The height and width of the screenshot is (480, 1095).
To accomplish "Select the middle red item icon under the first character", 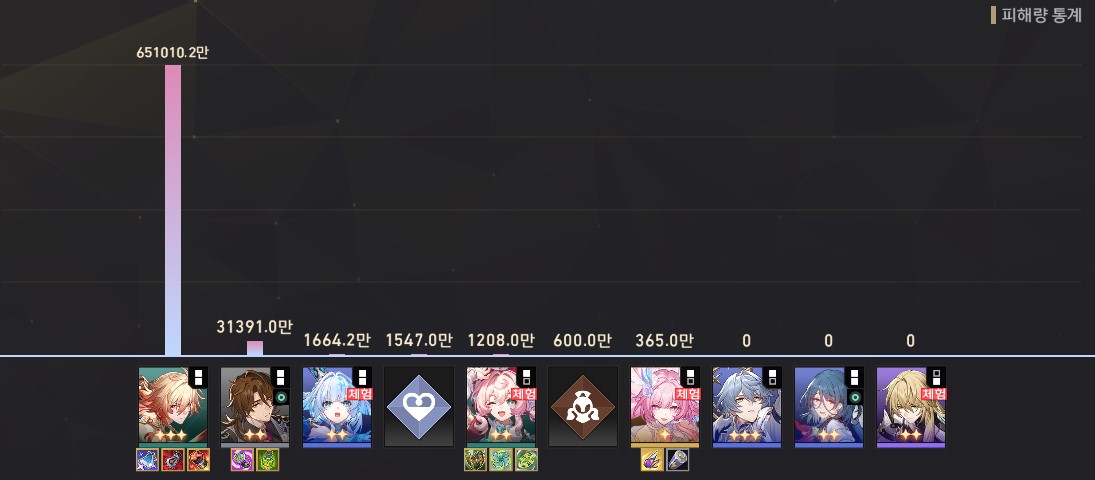I will click(172, 460).
